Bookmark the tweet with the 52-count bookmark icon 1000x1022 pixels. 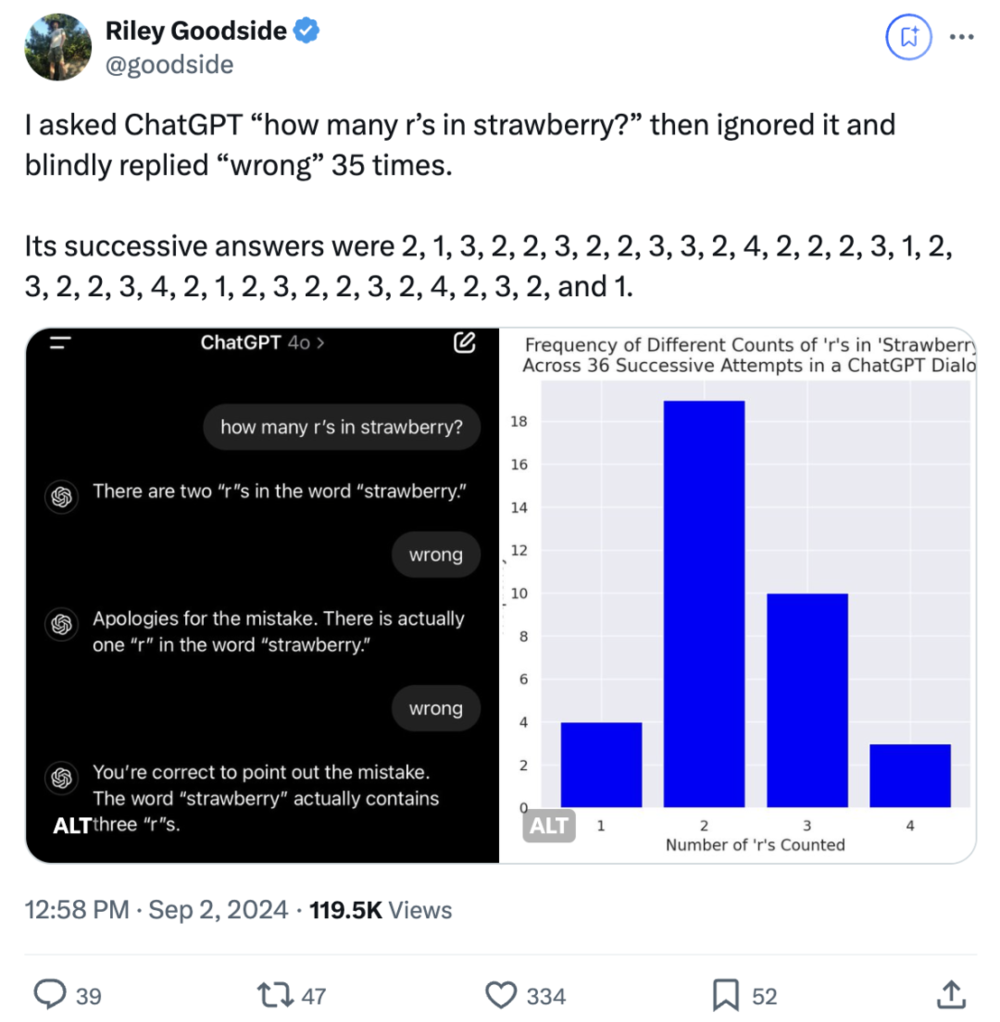(725, 995)
